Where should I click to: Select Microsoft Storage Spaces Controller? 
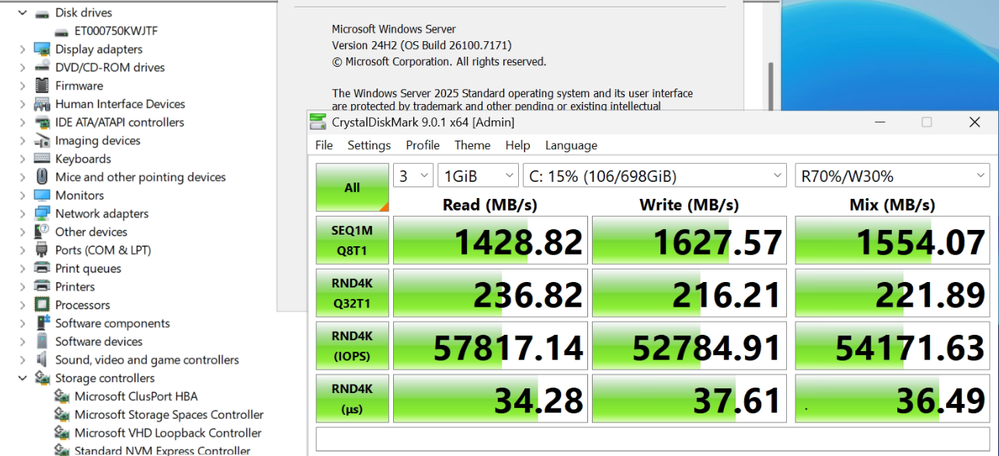169,415
